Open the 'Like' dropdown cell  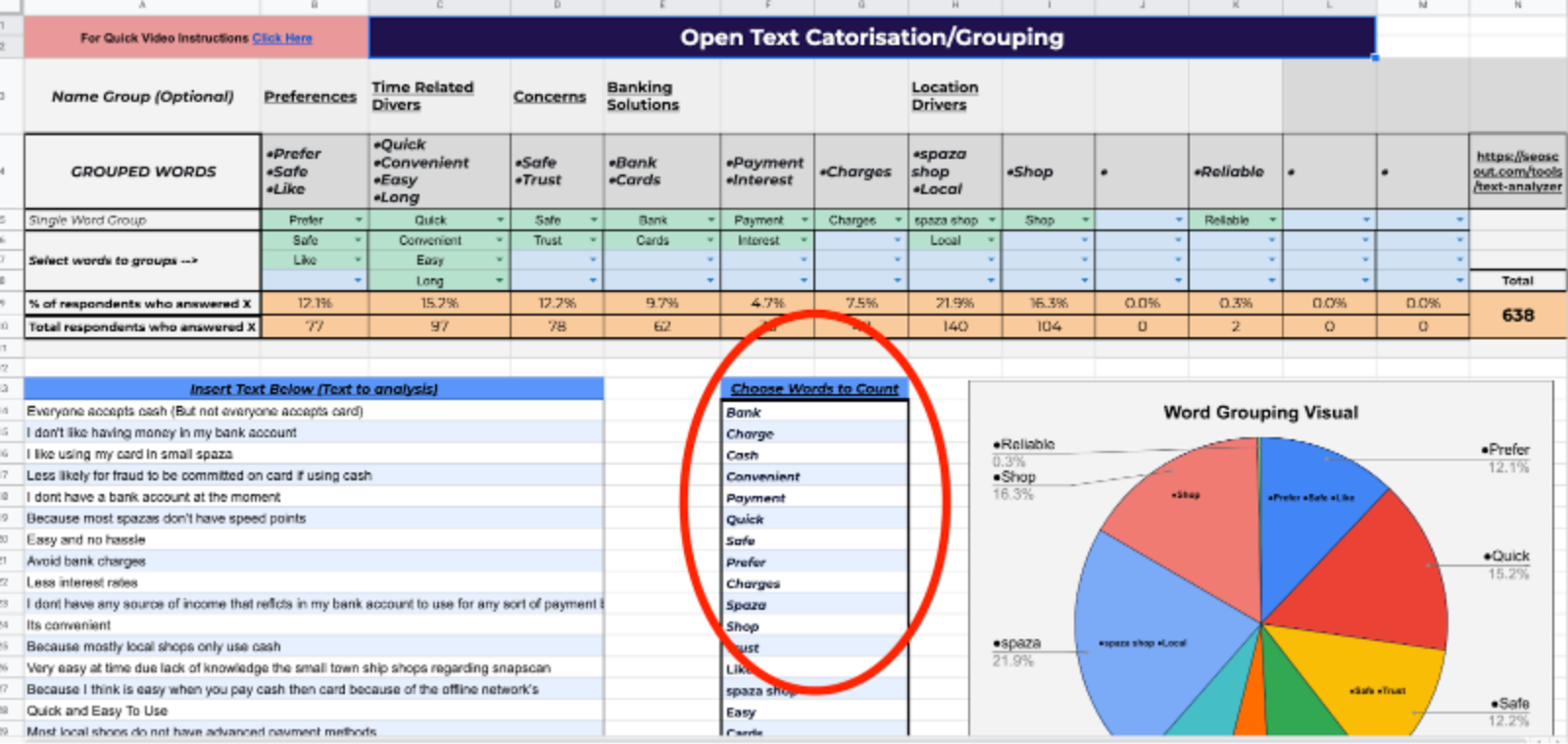coord(315,260)
